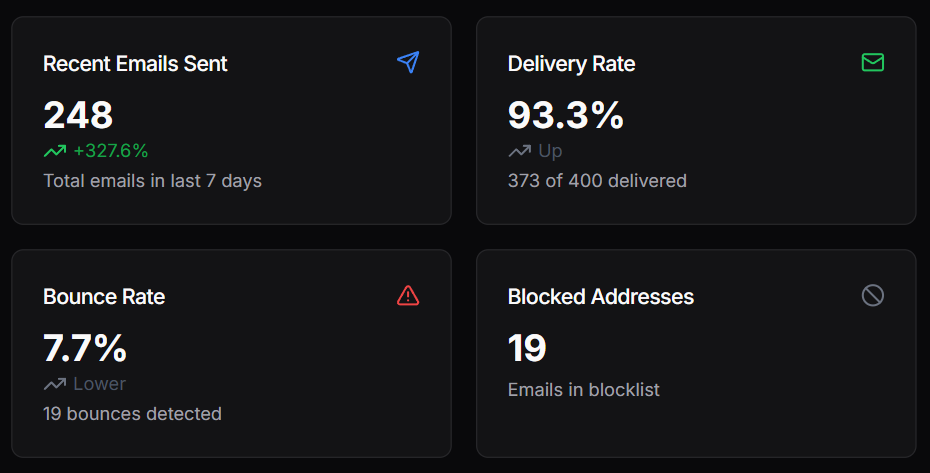Viewport: 930px width, 473px height.
Task: Click the 93.3% delivery rate value
Action: (565, 116)
